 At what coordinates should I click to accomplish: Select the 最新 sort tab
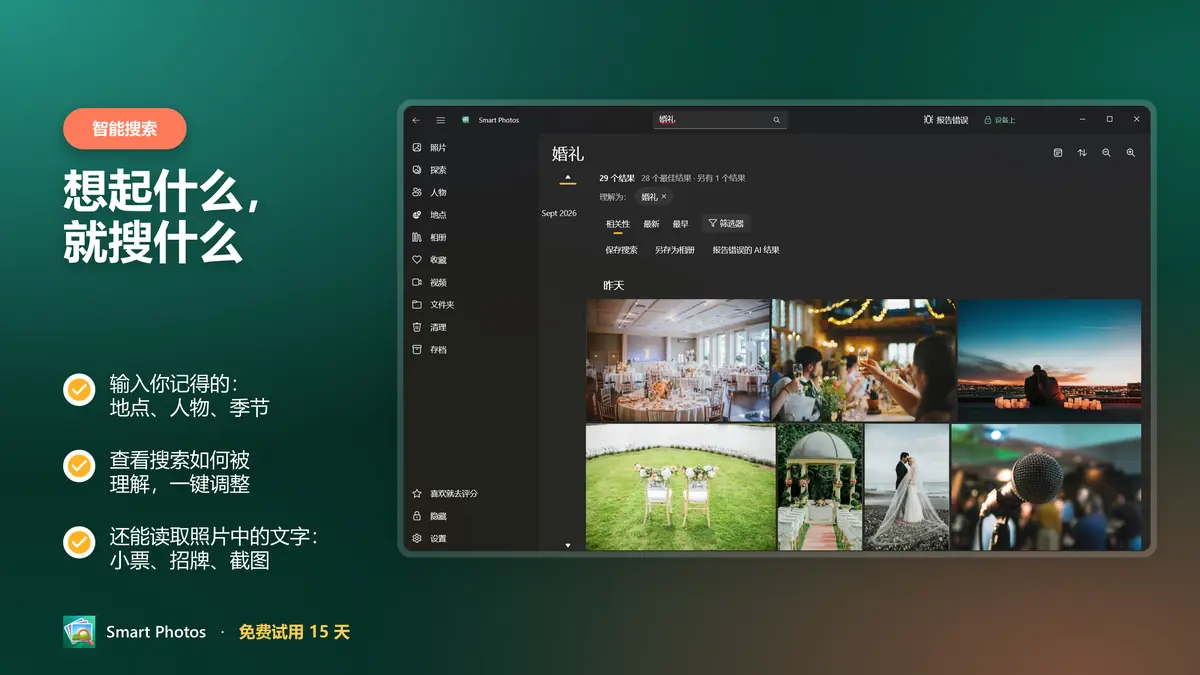pos(651,224)
